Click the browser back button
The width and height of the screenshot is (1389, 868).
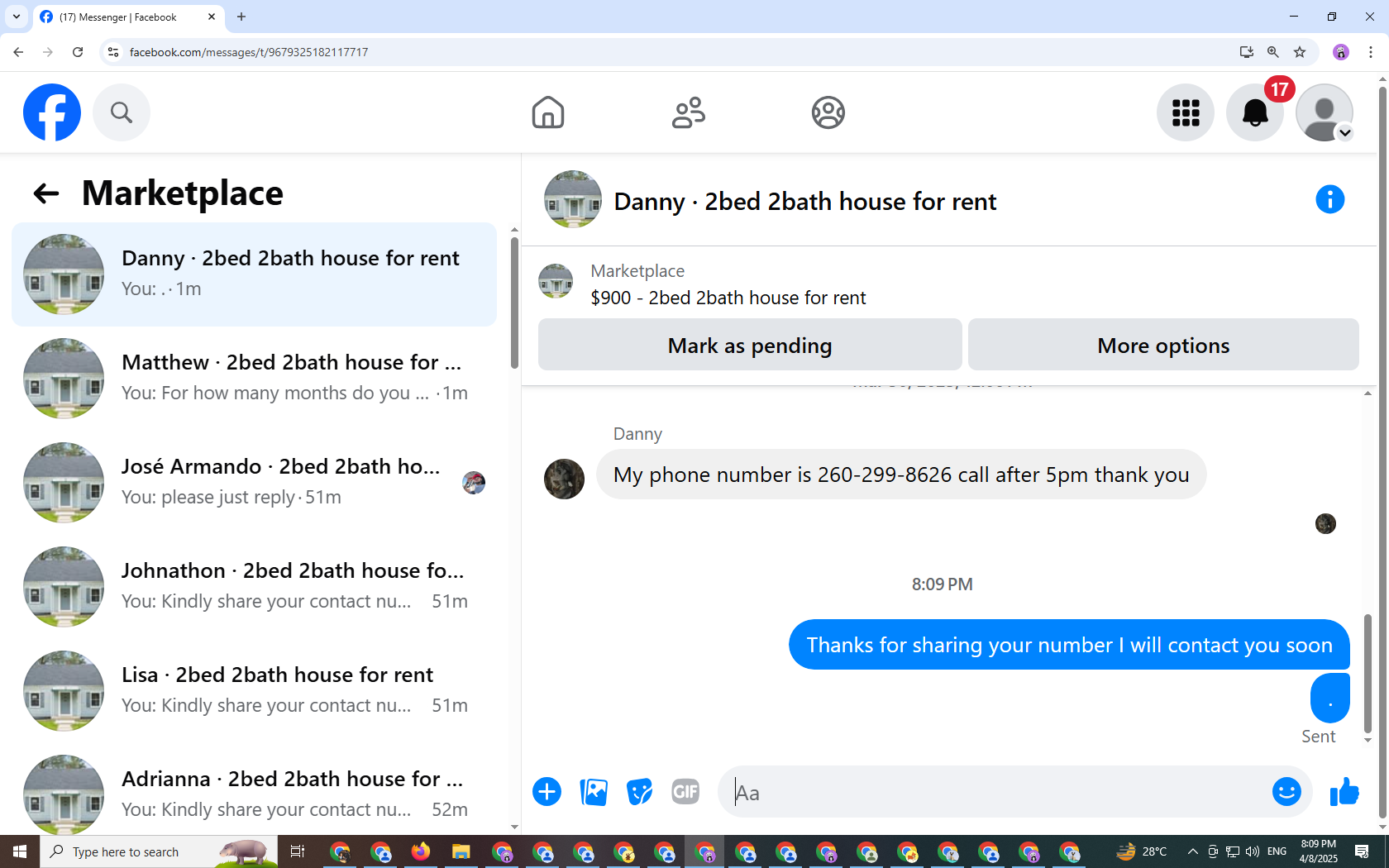(18, 52)
